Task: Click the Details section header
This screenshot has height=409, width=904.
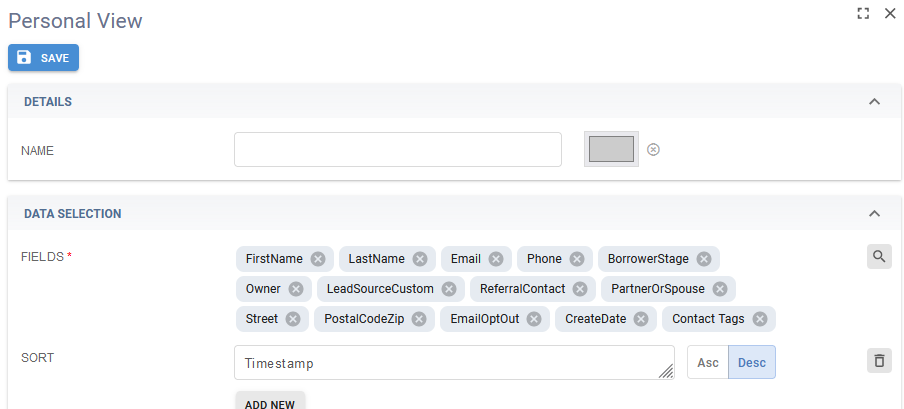Action: (48, 102)
